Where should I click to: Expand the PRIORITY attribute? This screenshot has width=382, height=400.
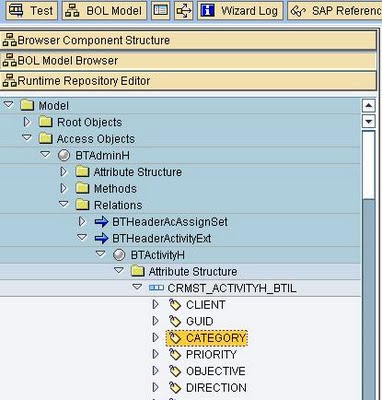click(x=155, y=354)
